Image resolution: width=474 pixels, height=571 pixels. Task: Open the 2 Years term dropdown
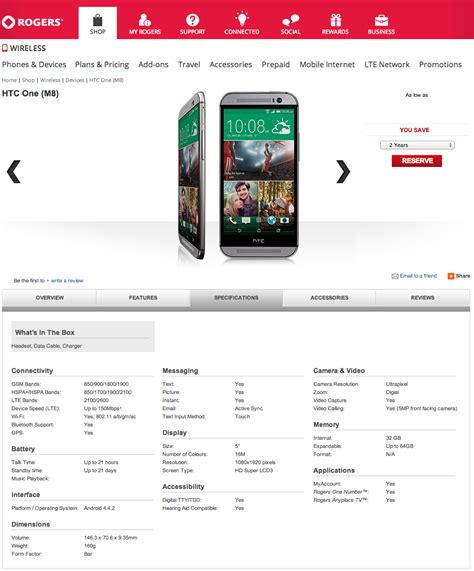point(417,145)
